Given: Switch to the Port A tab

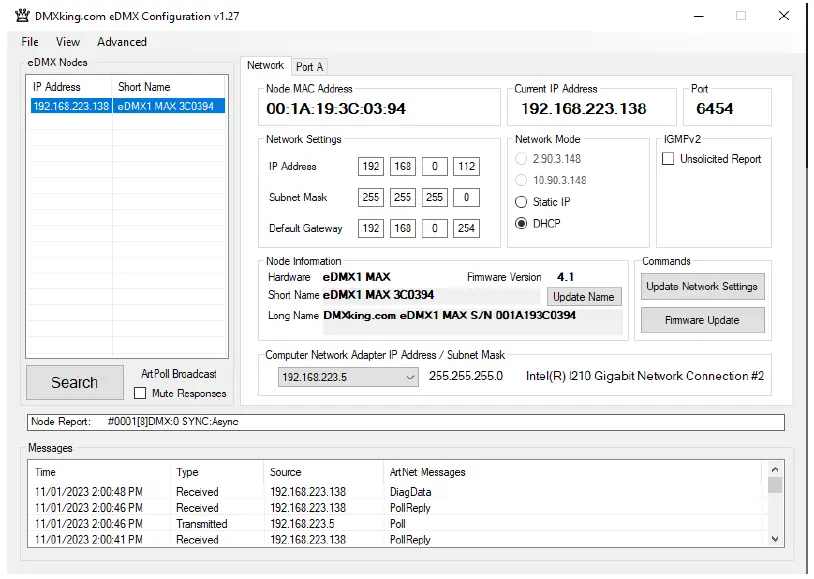Looking at the screenshot, I should pos(309,67).
